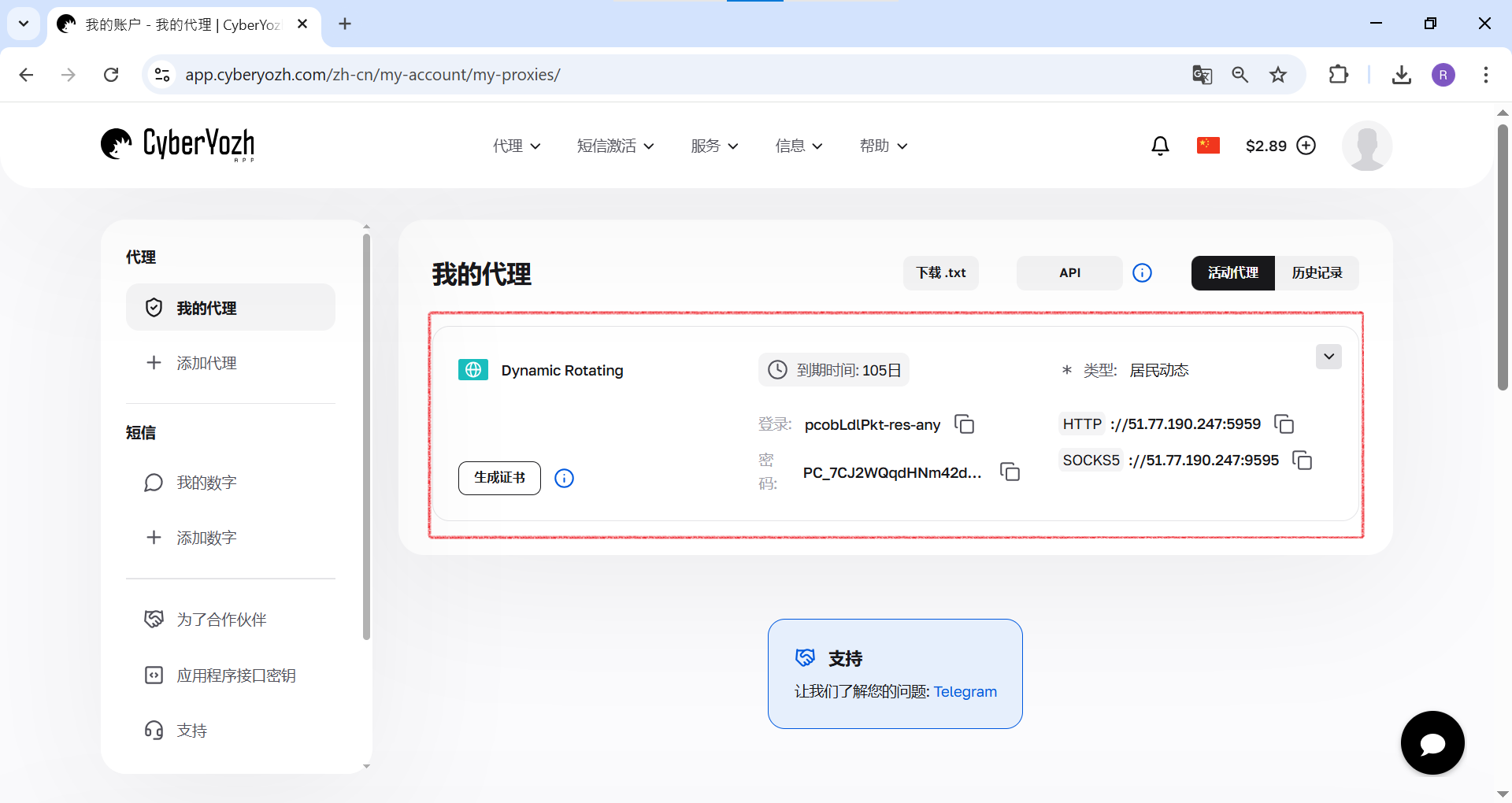Click the add balance plus icon
The image size is (1512, 803).
1306,146
